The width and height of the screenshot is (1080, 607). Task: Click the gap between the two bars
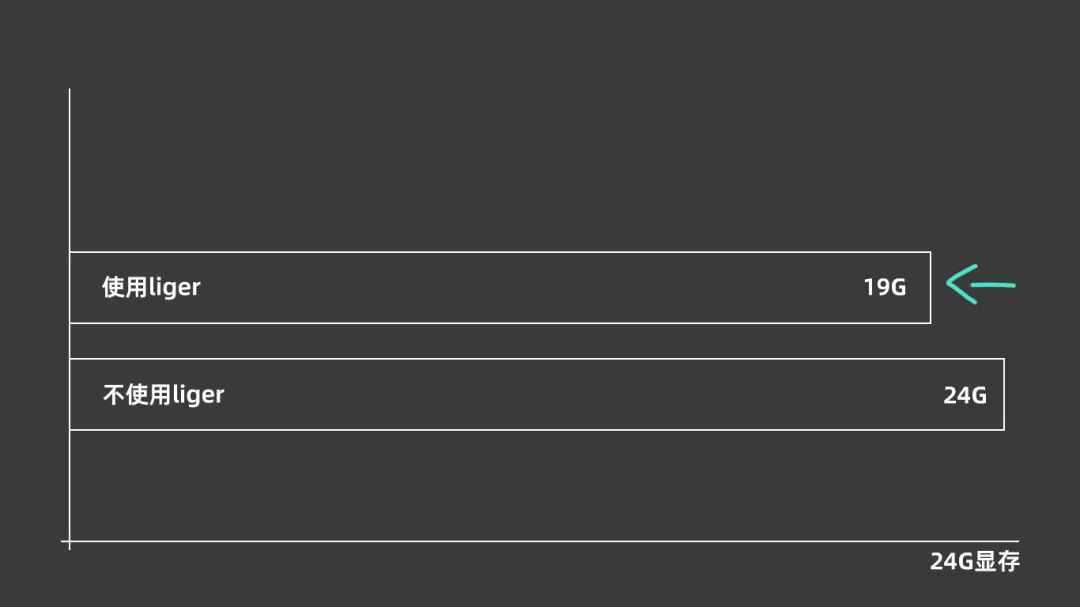(500, 341)
